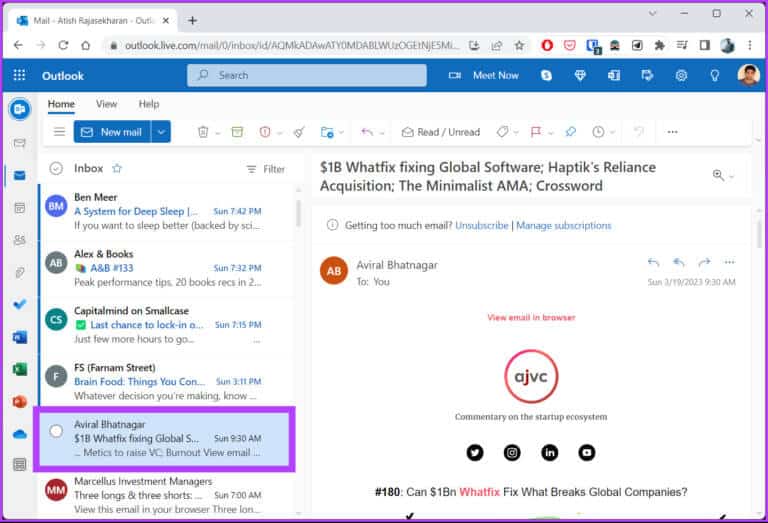Viewport: 768px width, 523px height.
Task: Sweep messages with the broom icon
Action: pos(299,132)
